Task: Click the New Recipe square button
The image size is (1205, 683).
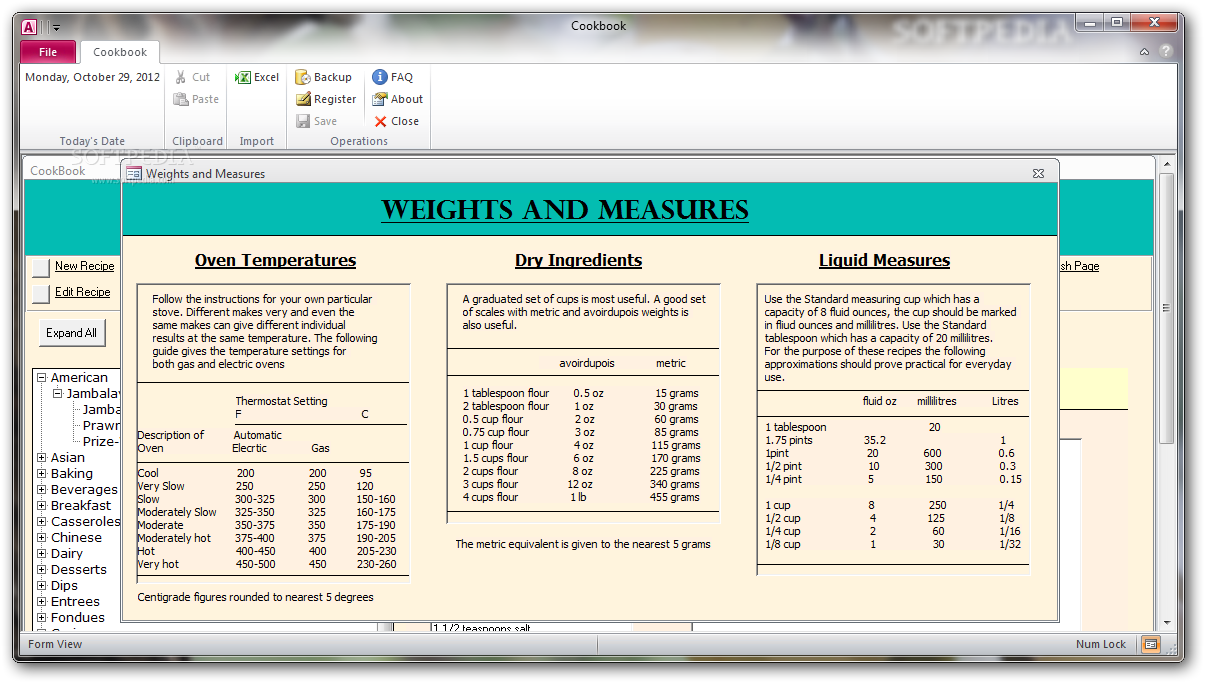Action: click(40, 267)
